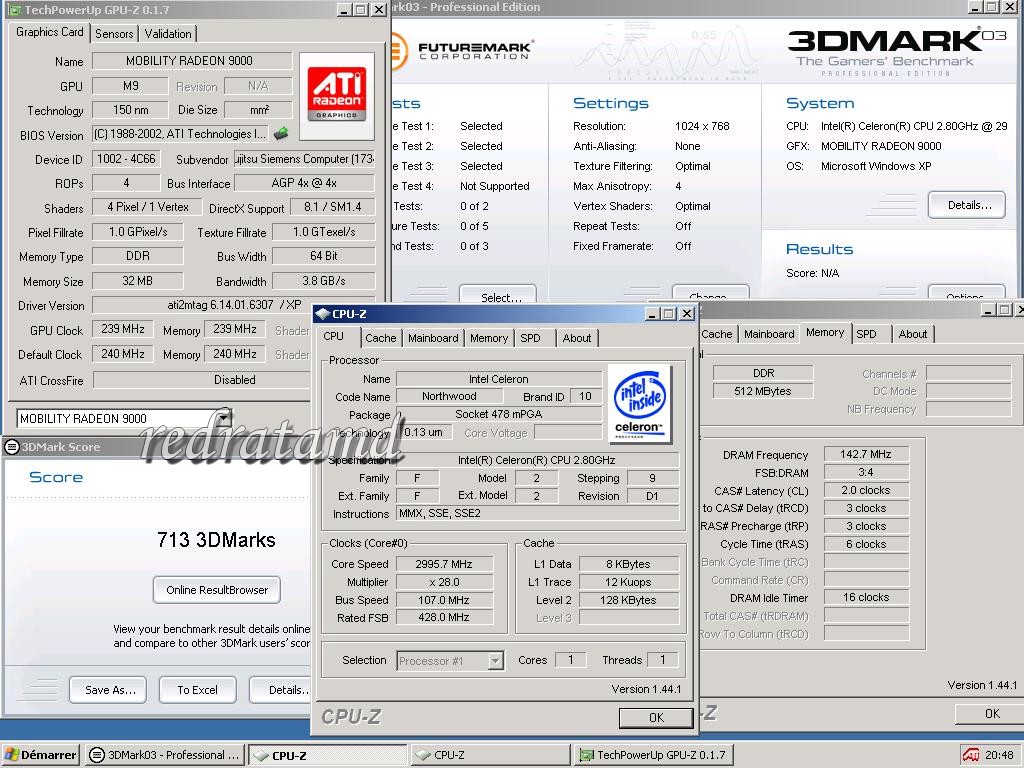Open Cache tab in front CPU-Z window
Image resolution: width=1024 pixels, height=768 pixels.
[380, 338]
